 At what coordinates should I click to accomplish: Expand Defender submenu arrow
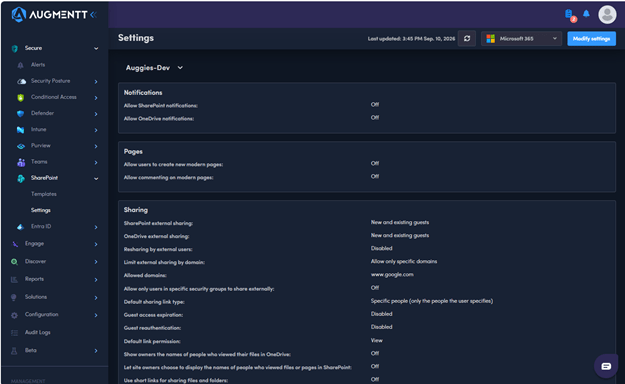pyautogui.click(x=96, y=114)
